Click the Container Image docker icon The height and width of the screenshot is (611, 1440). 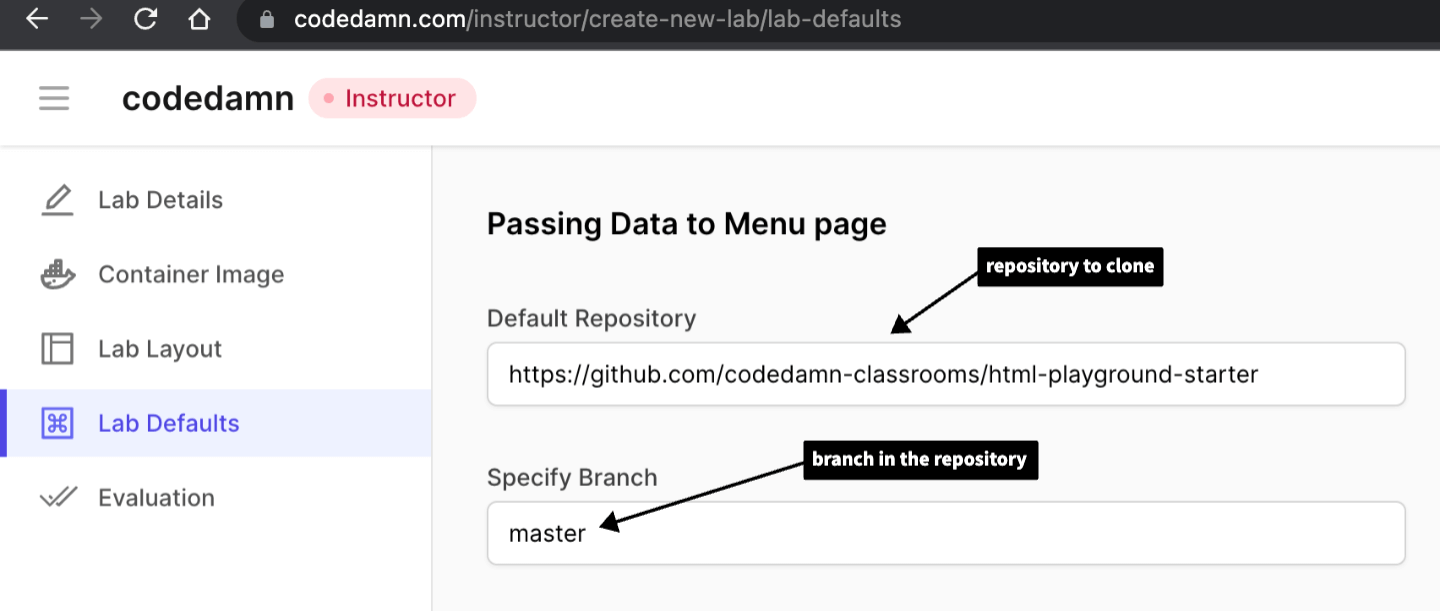pos(57,274)
